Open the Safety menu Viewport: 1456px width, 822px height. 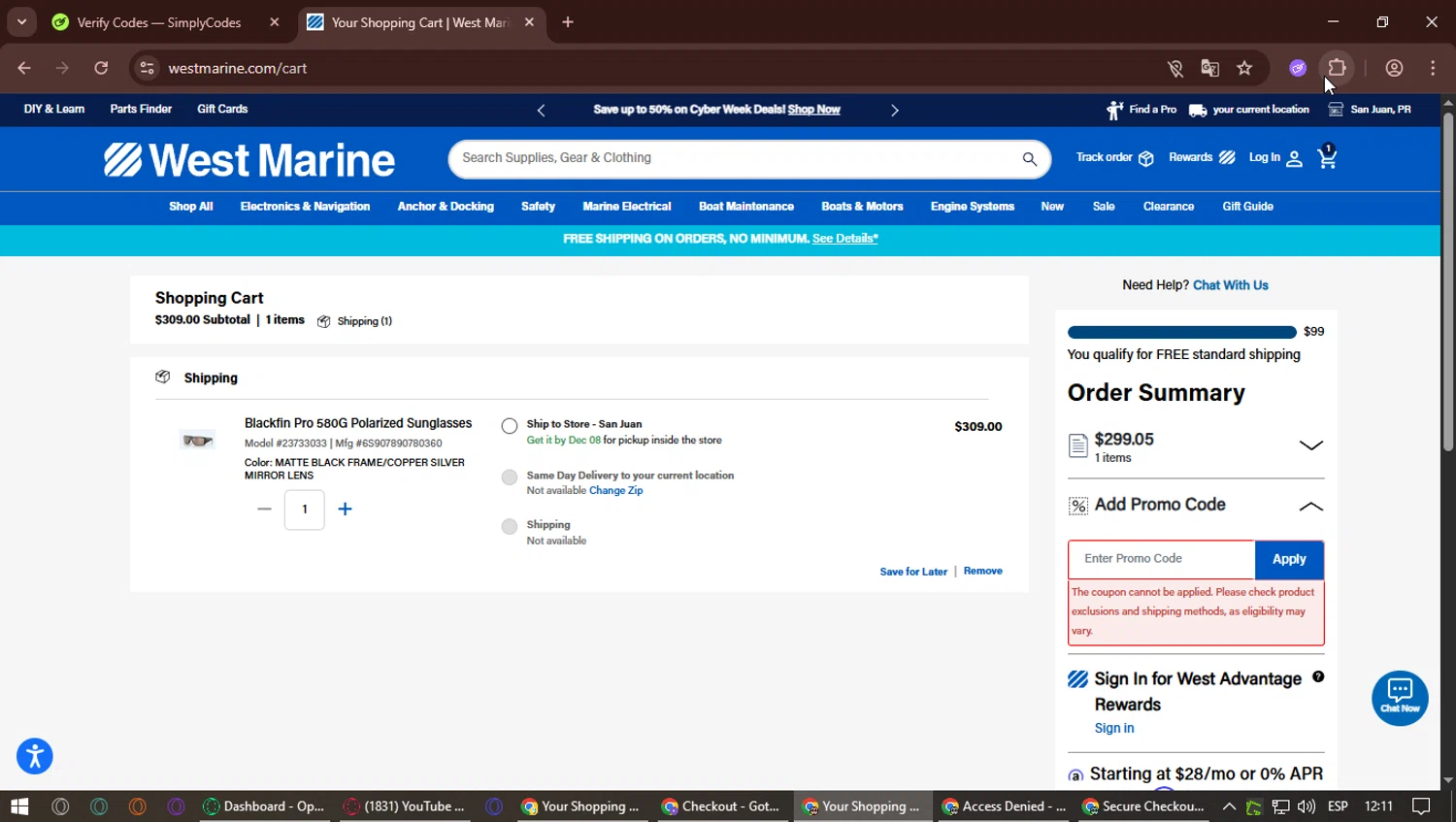click(x=538, y=207)
